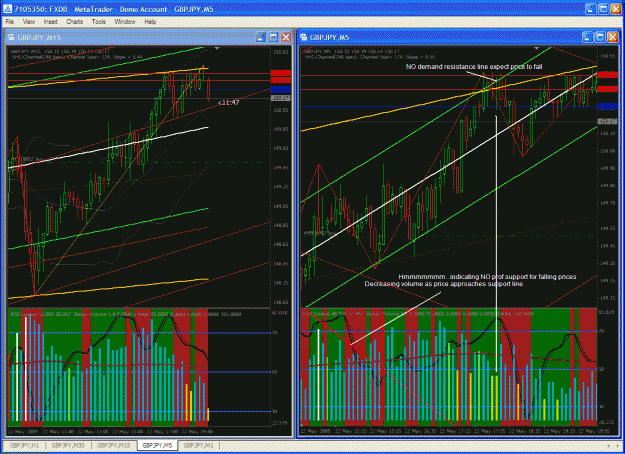Click the GBPJPY,M15 chart window icon
Image resolution: width=625 pixels, height=454 pixels.
[x=11, y=37]
